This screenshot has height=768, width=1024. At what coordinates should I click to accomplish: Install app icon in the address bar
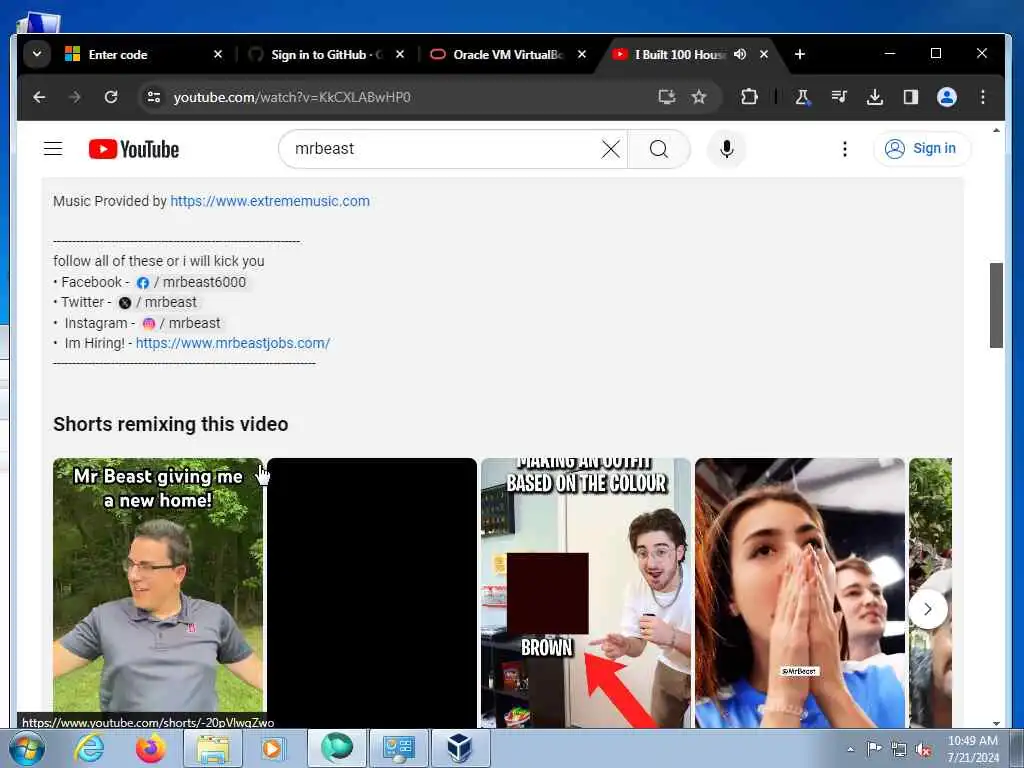click(x=666, y=97)
